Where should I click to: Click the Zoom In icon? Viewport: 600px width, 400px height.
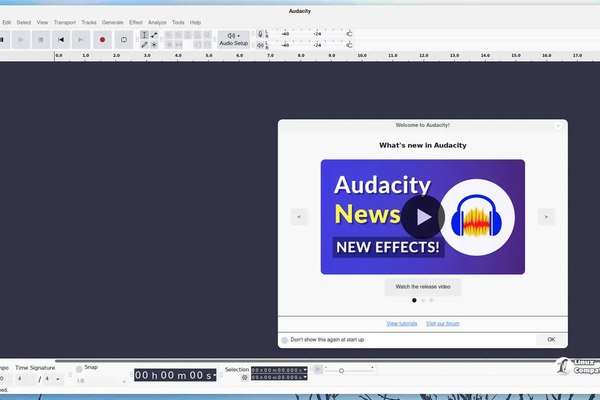click(x=169, y=35)
